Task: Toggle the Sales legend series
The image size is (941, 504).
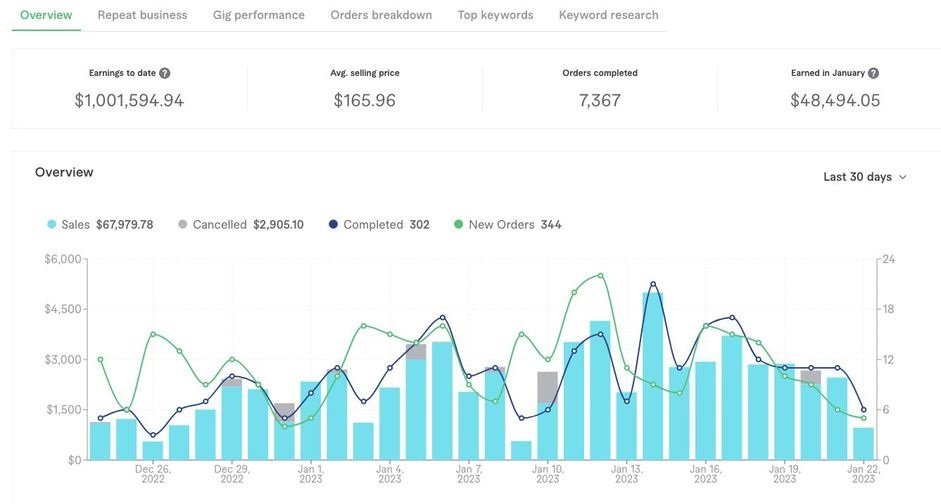Action: 100,224
